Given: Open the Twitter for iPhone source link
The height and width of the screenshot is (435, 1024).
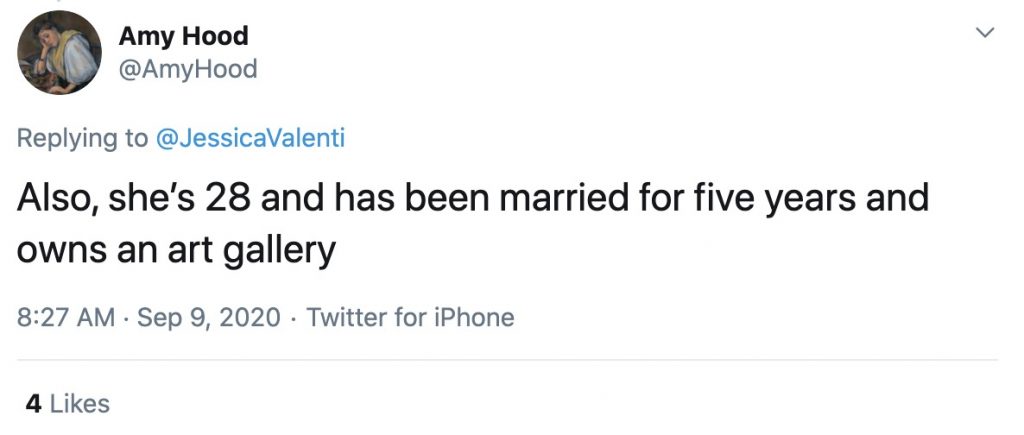Looking at the screenshot, I should pyautogui.click(x=410, y=318).
